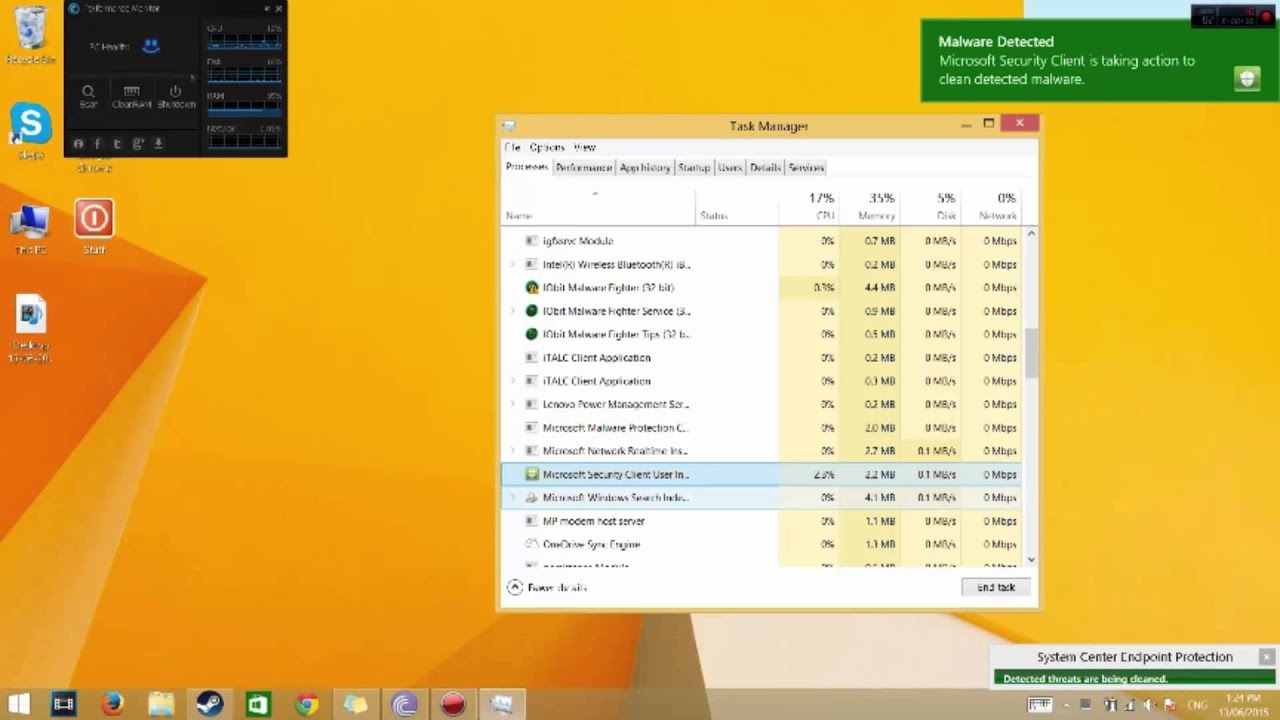1280x720 pixels.
Task: Click the Google Plus icon in Performance Monitor
Action: 137,144
